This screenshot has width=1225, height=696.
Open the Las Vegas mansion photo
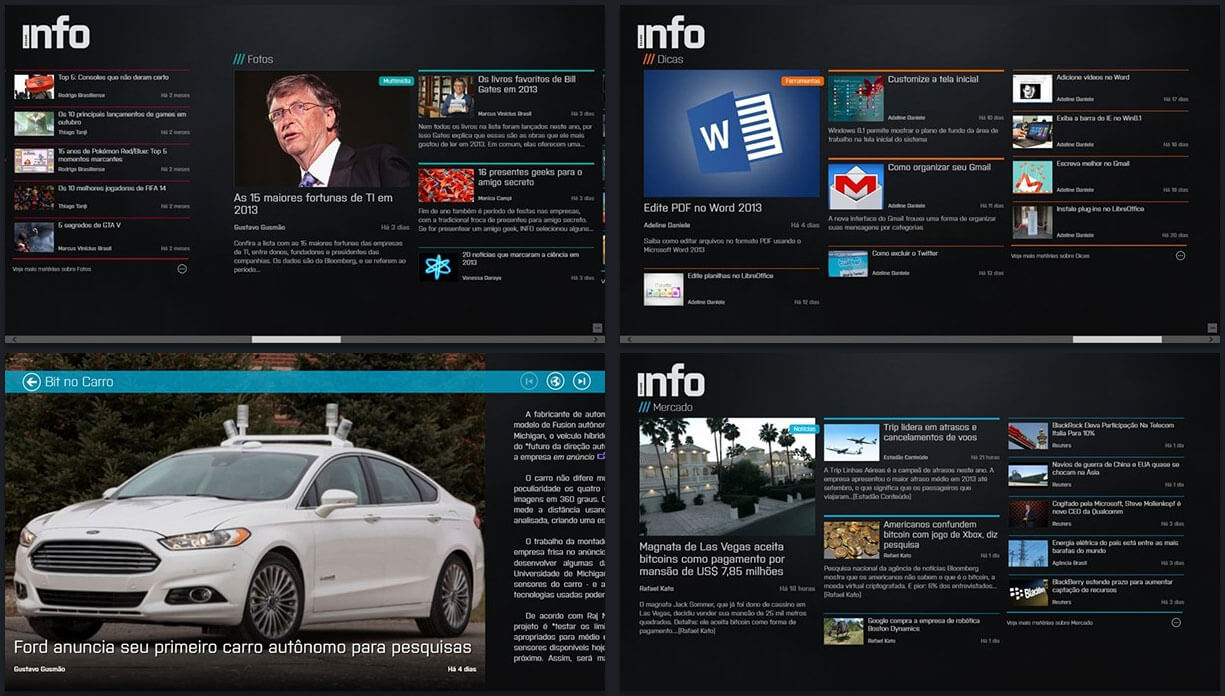click(728, 477)
